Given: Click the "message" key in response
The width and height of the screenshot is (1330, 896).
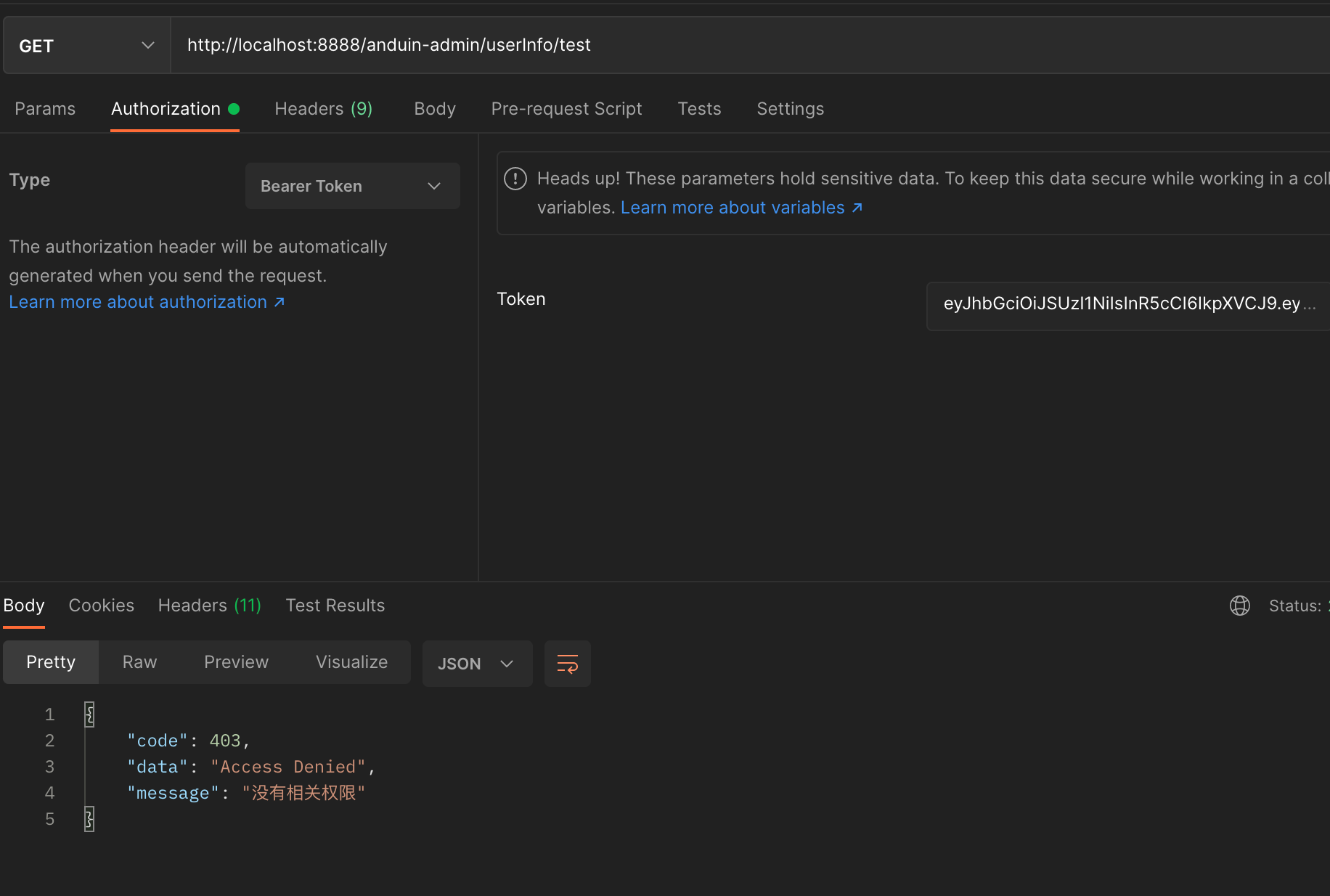Looking at the screenshot, I should [173, 793].
